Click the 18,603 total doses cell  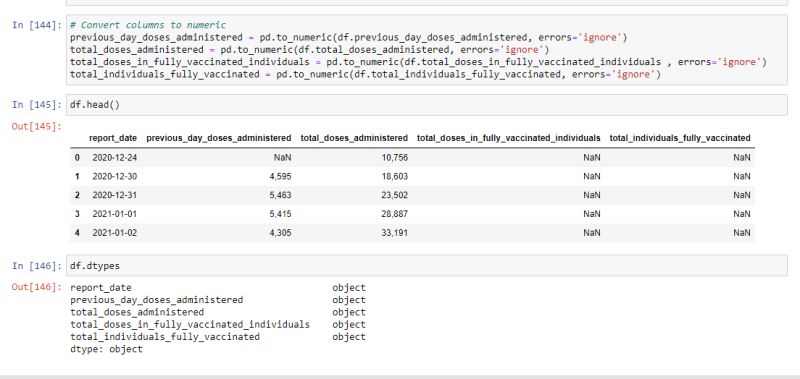[x=395, y=176]
